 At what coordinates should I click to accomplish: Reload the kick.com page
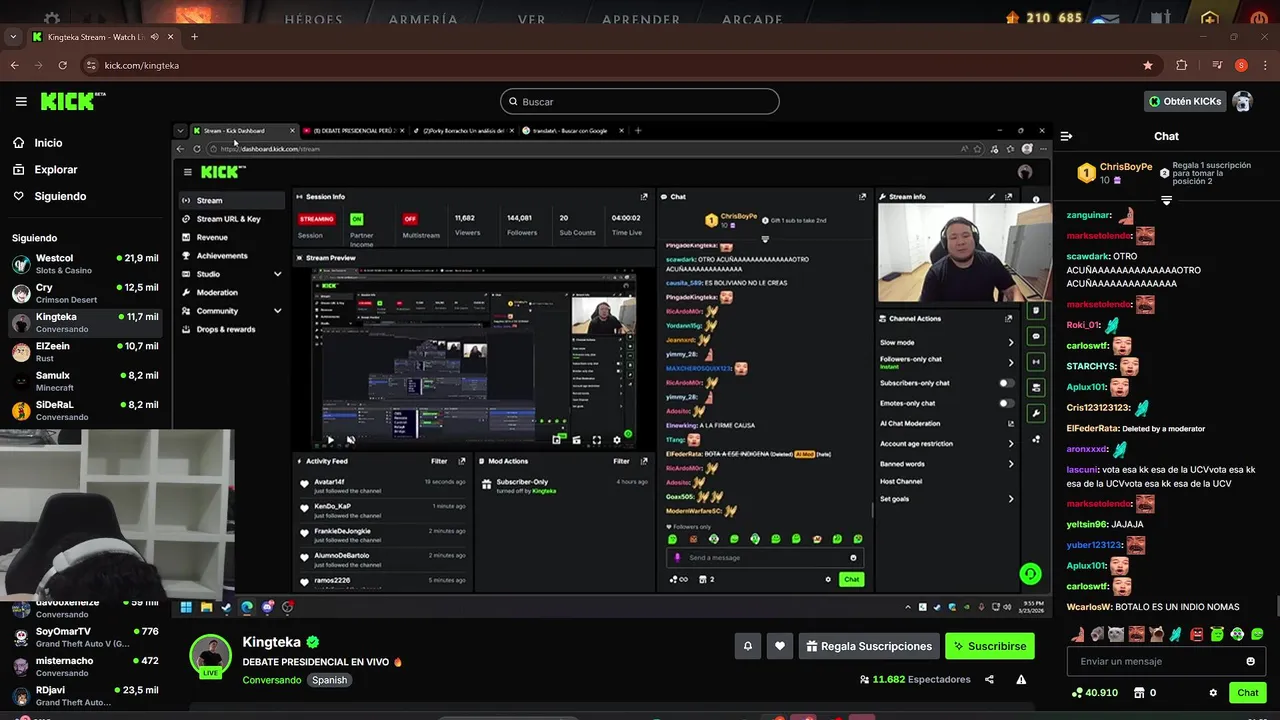[x=63, y=65]
